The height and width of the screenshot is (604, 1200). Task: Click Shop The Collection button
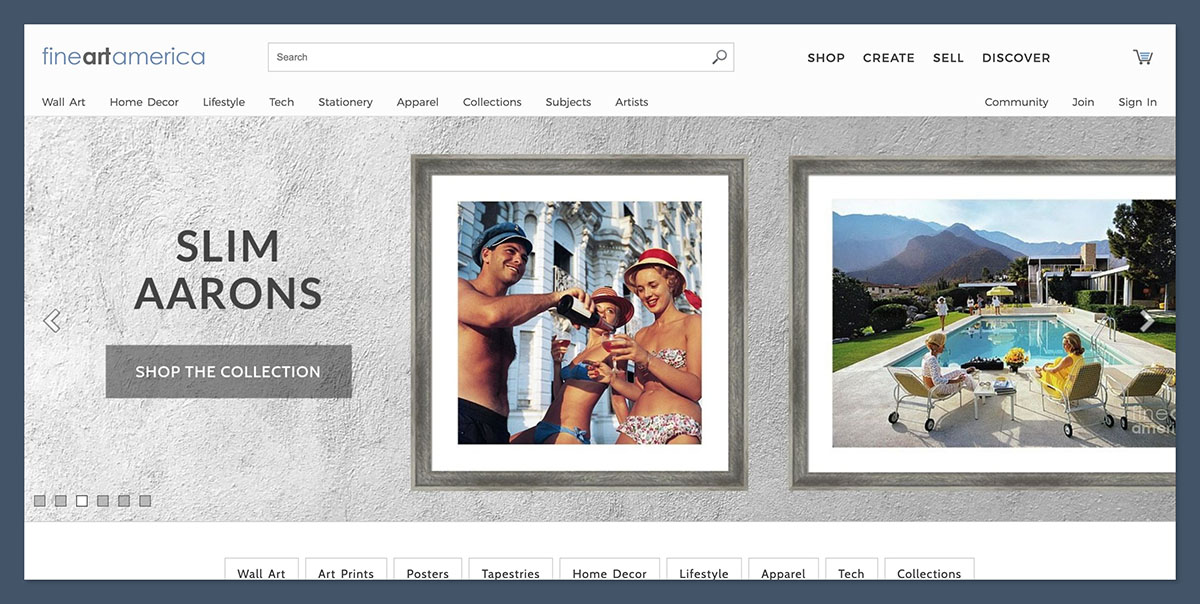(228, 371)
